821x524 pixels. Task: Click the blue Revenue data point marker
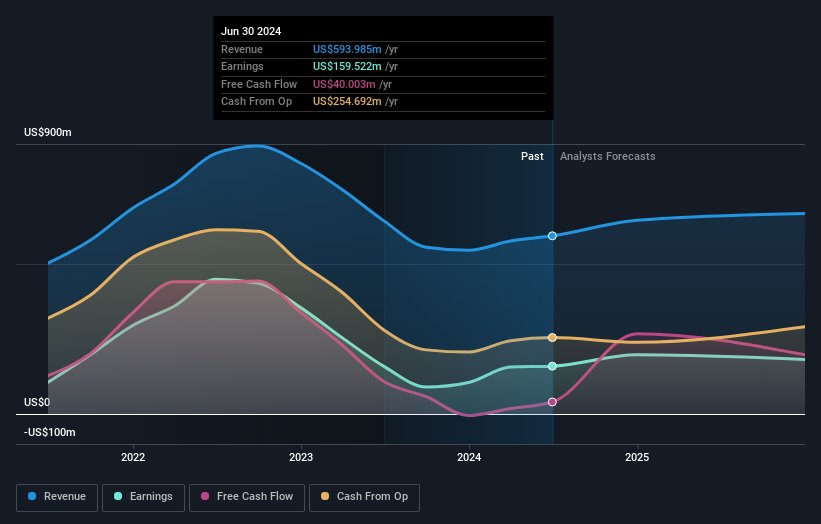pyautogui.click(x=552, y=236)
